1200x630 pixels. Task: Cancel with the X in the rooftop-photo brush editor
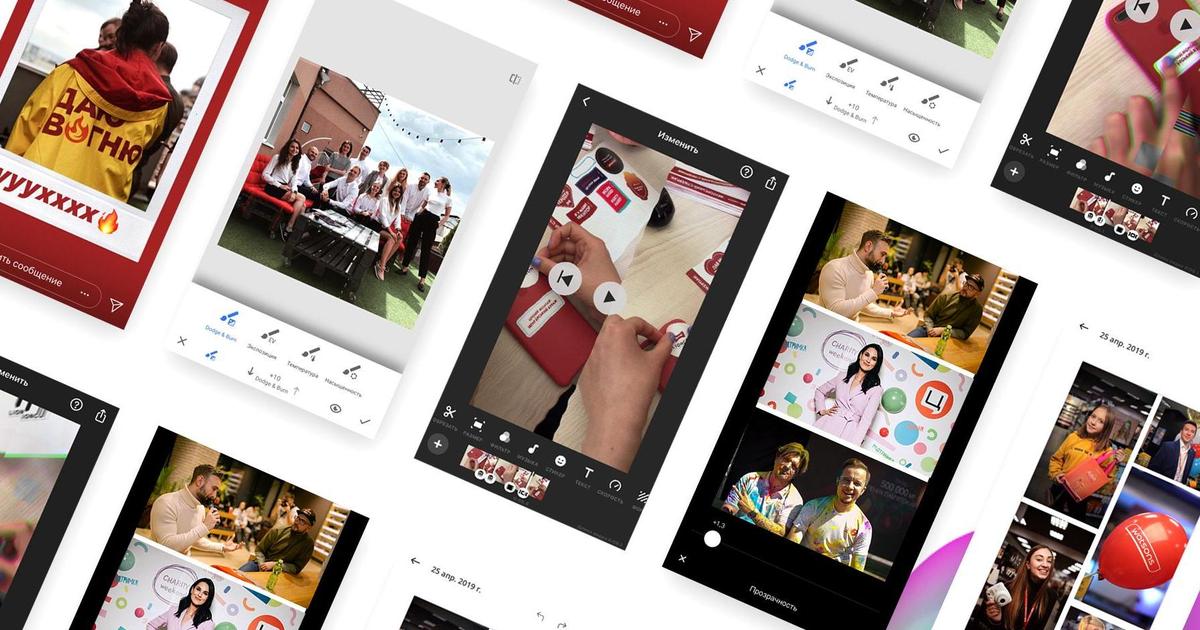point(181,340)
